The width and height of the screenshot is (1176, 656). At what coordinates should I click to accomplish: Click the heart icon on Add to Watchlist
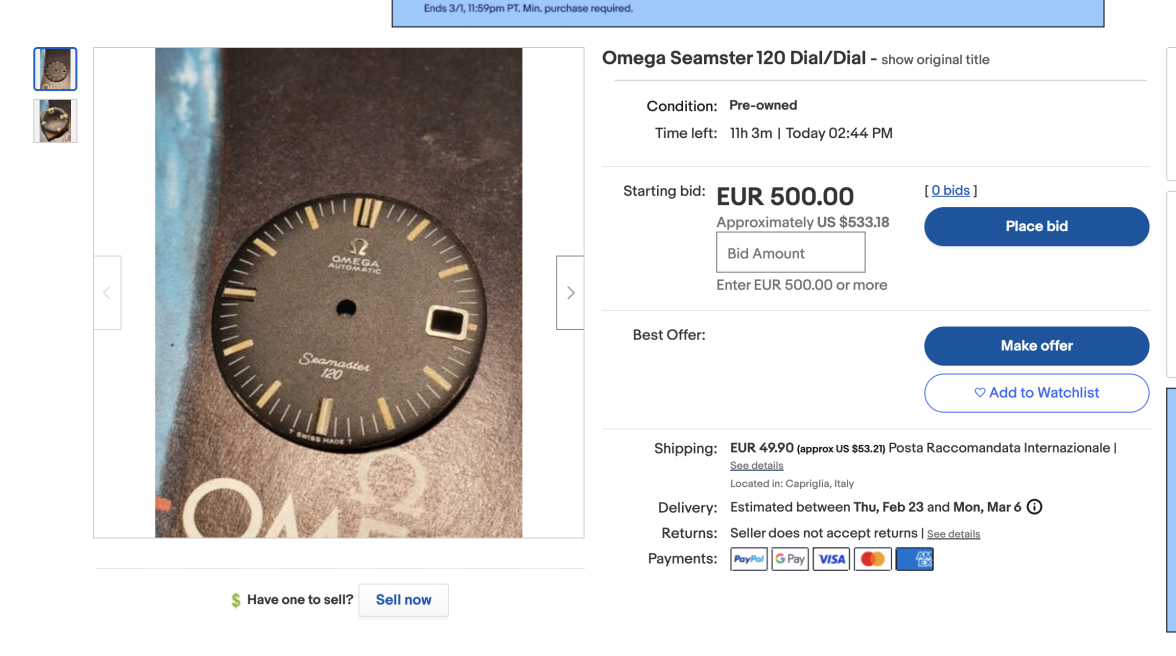[x=980, y=393]
